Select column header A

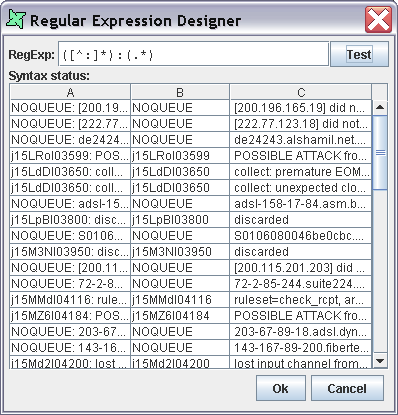(70, 92)
